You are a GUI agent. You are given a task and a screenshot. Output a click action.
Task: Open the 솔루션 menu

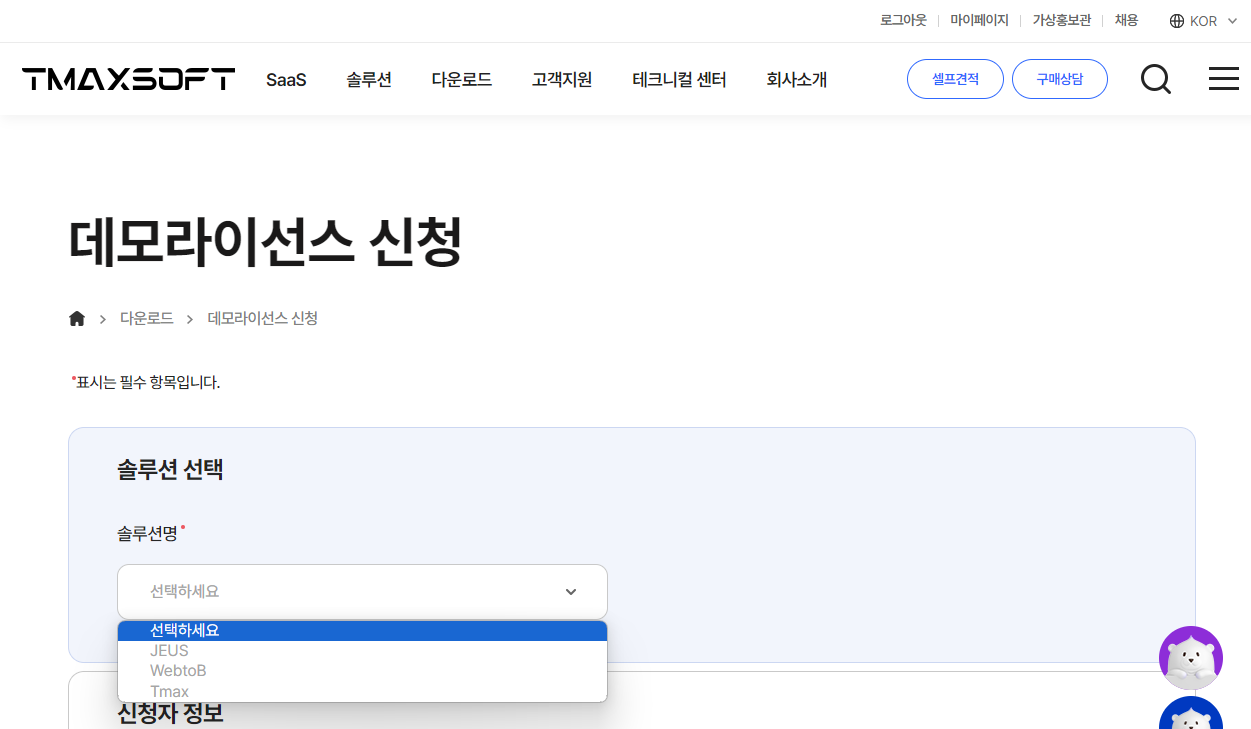point(369,80)
